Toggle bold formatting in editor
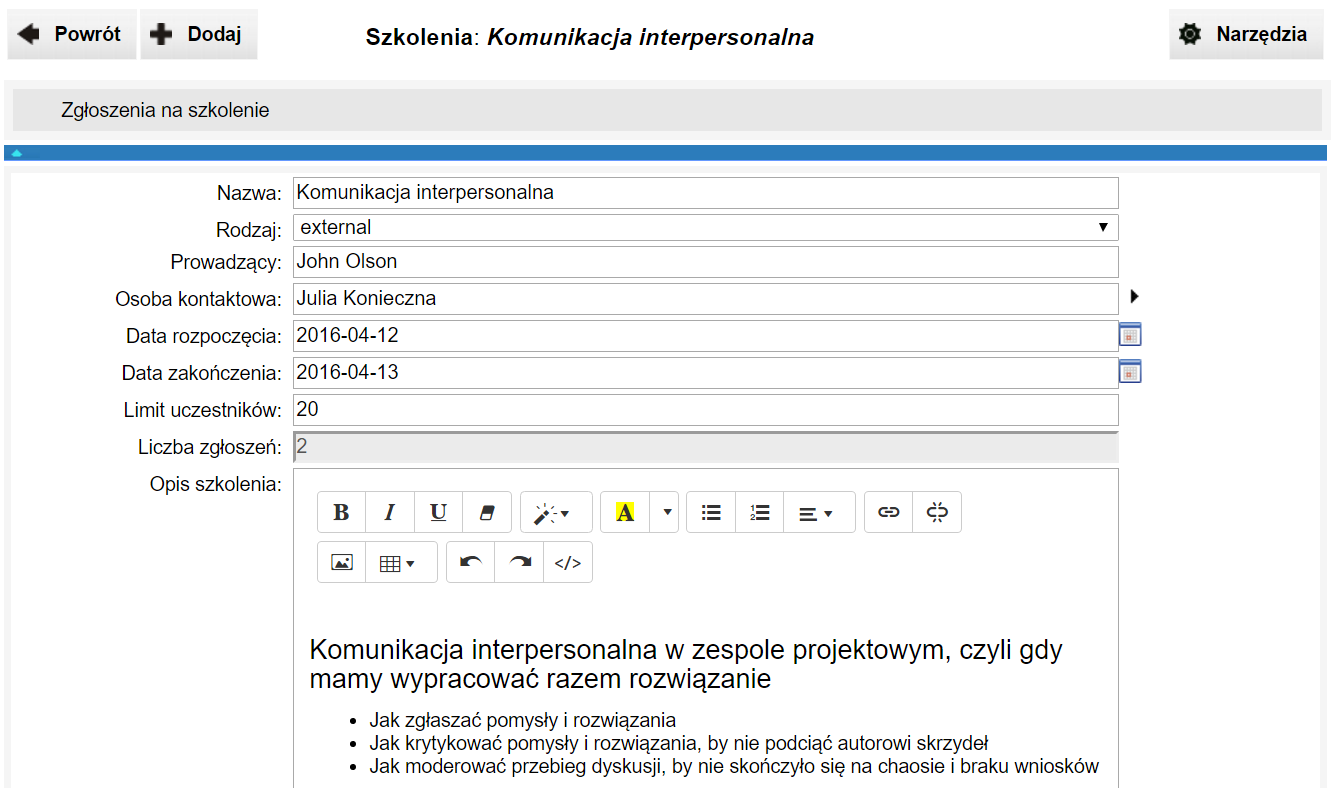 click(x=341, y=512)
